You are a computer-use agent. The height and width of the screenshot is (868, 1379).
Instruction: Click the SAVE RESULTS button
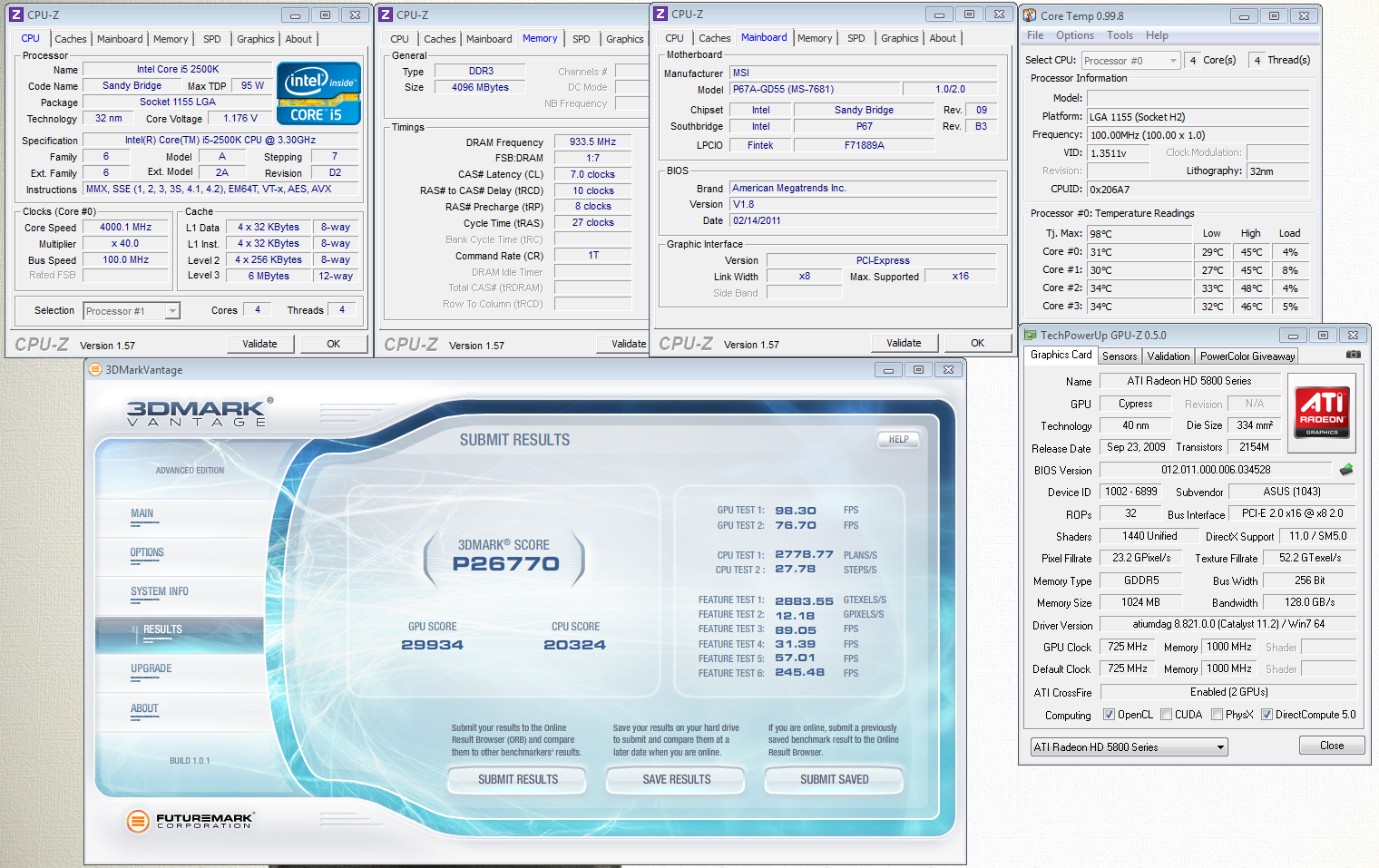click(x=677, y=779)
